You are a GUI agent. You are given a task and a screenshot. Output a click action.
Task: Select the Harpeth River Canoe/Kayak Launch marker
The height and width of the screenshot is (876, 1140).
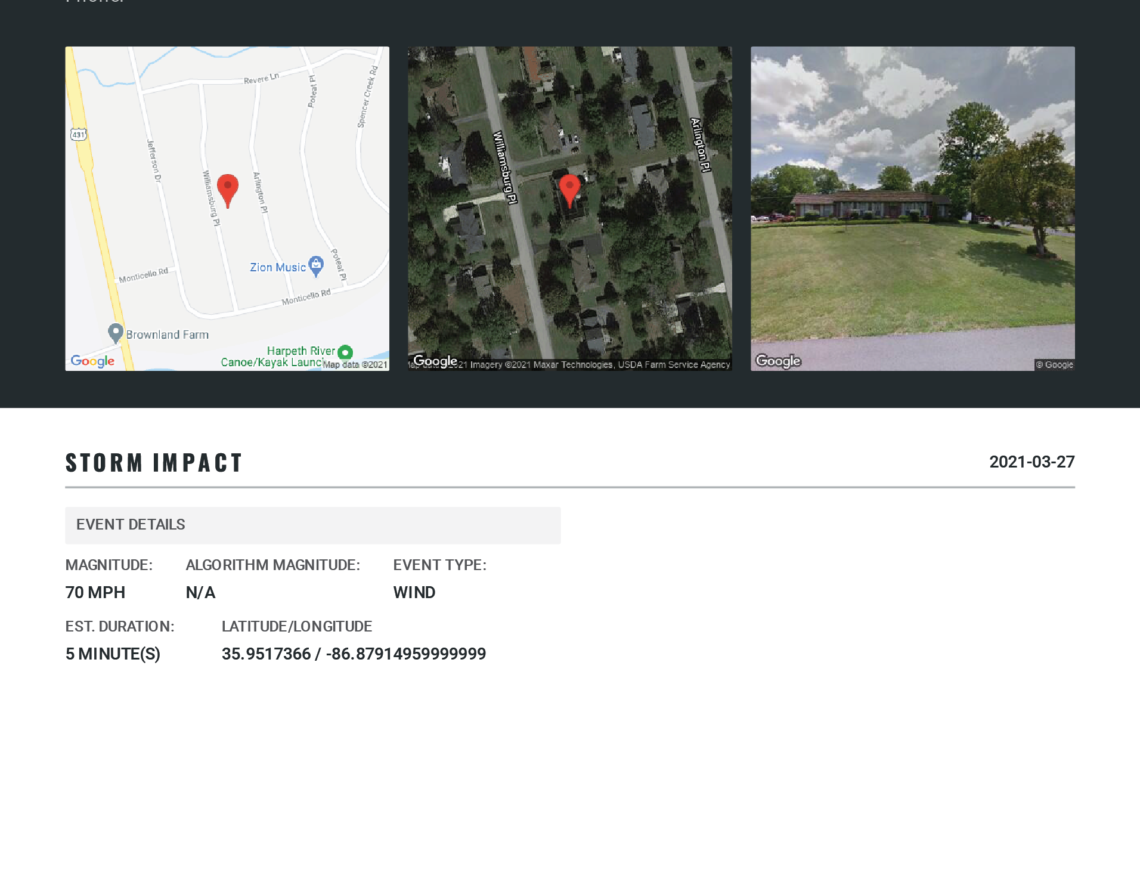point(345,352)
